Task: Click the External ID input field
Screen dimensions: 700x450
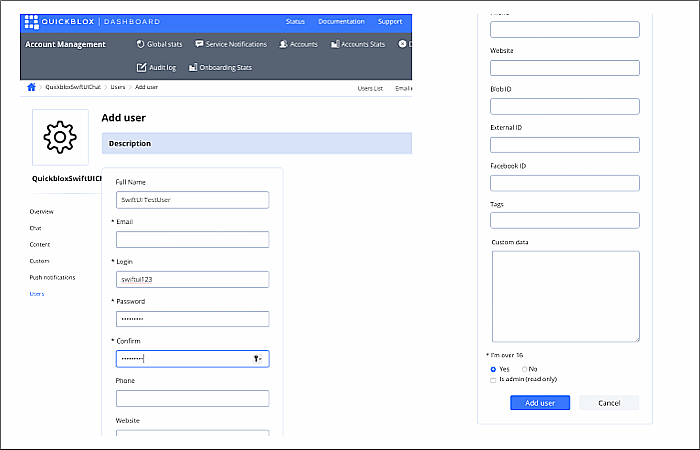Action: [565, 145]
